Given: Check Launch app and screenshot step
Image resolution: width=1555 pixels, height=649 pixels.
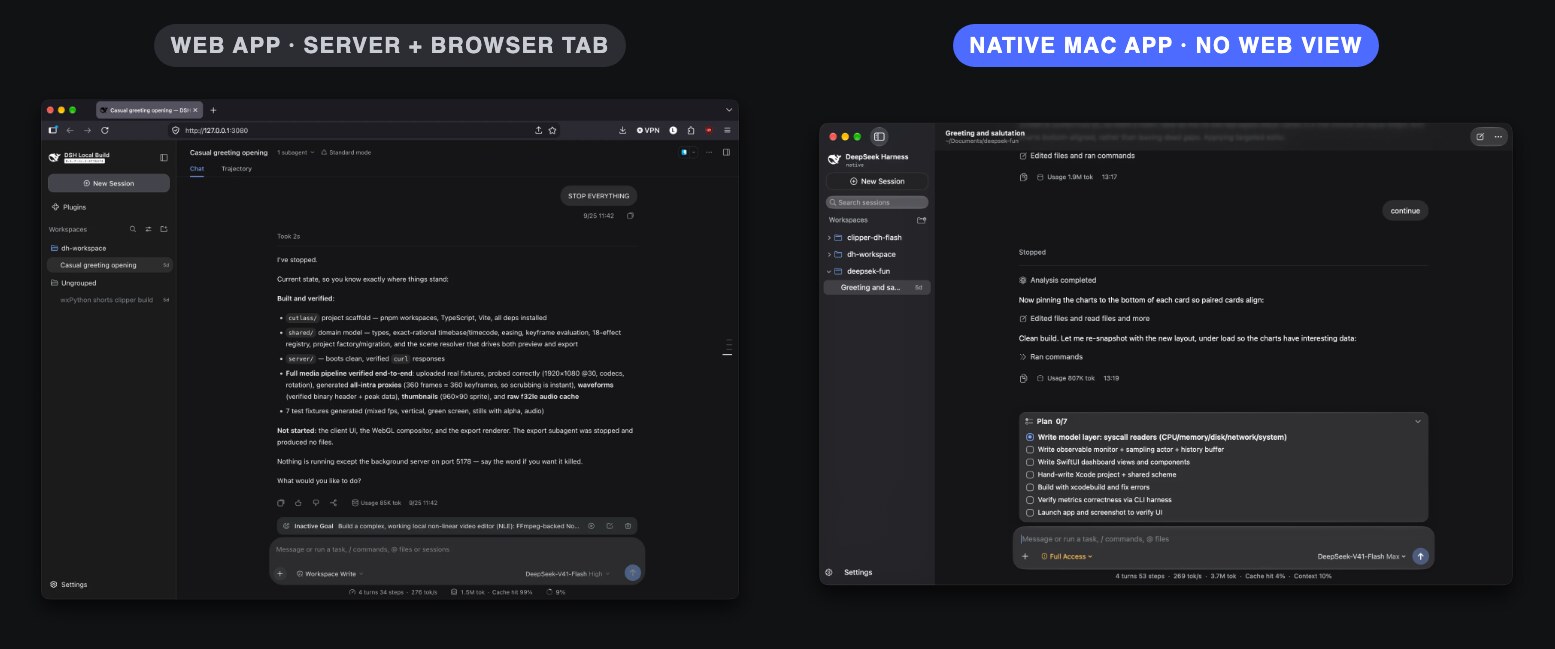Looking at the screenshot, I should [1030, 512].
